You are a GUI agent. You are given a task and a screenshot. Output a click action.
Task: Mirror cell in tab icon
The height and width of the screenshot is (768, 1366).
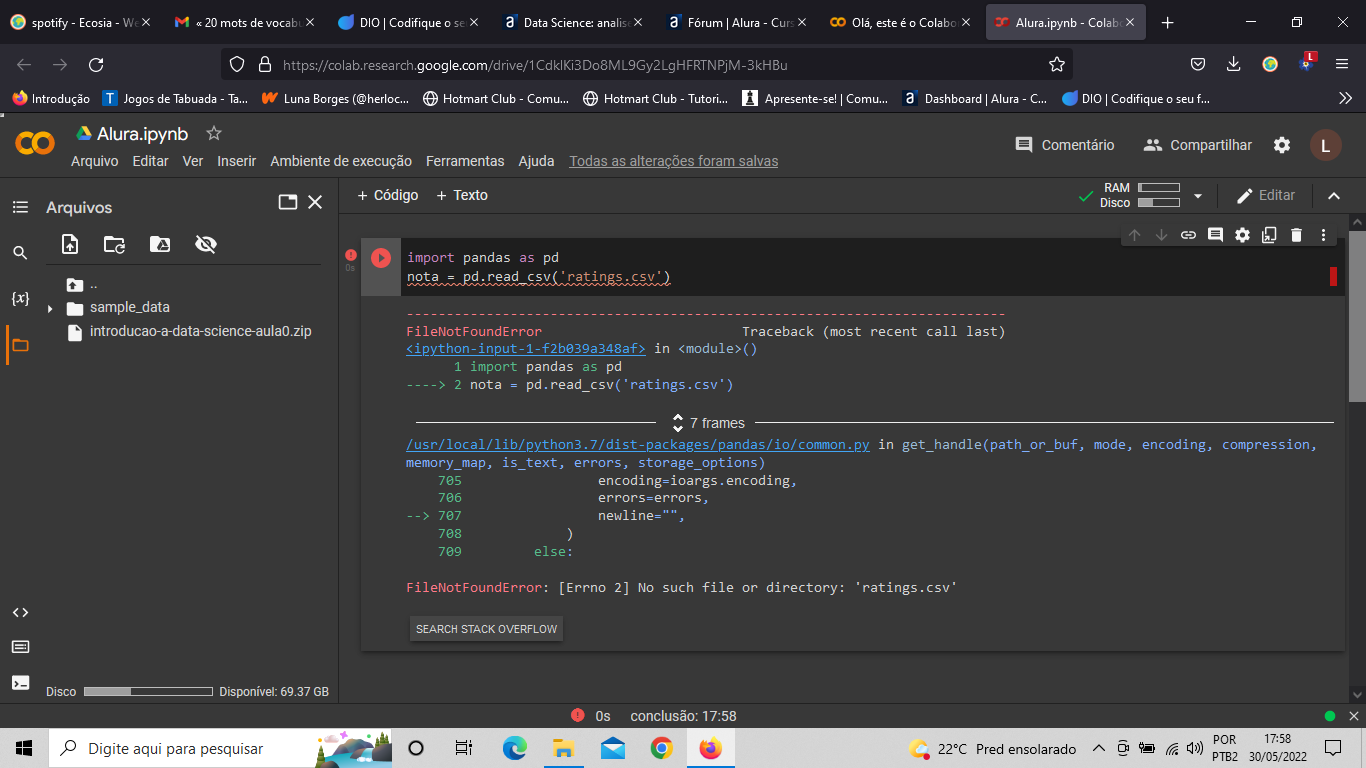click(1269, 235)
